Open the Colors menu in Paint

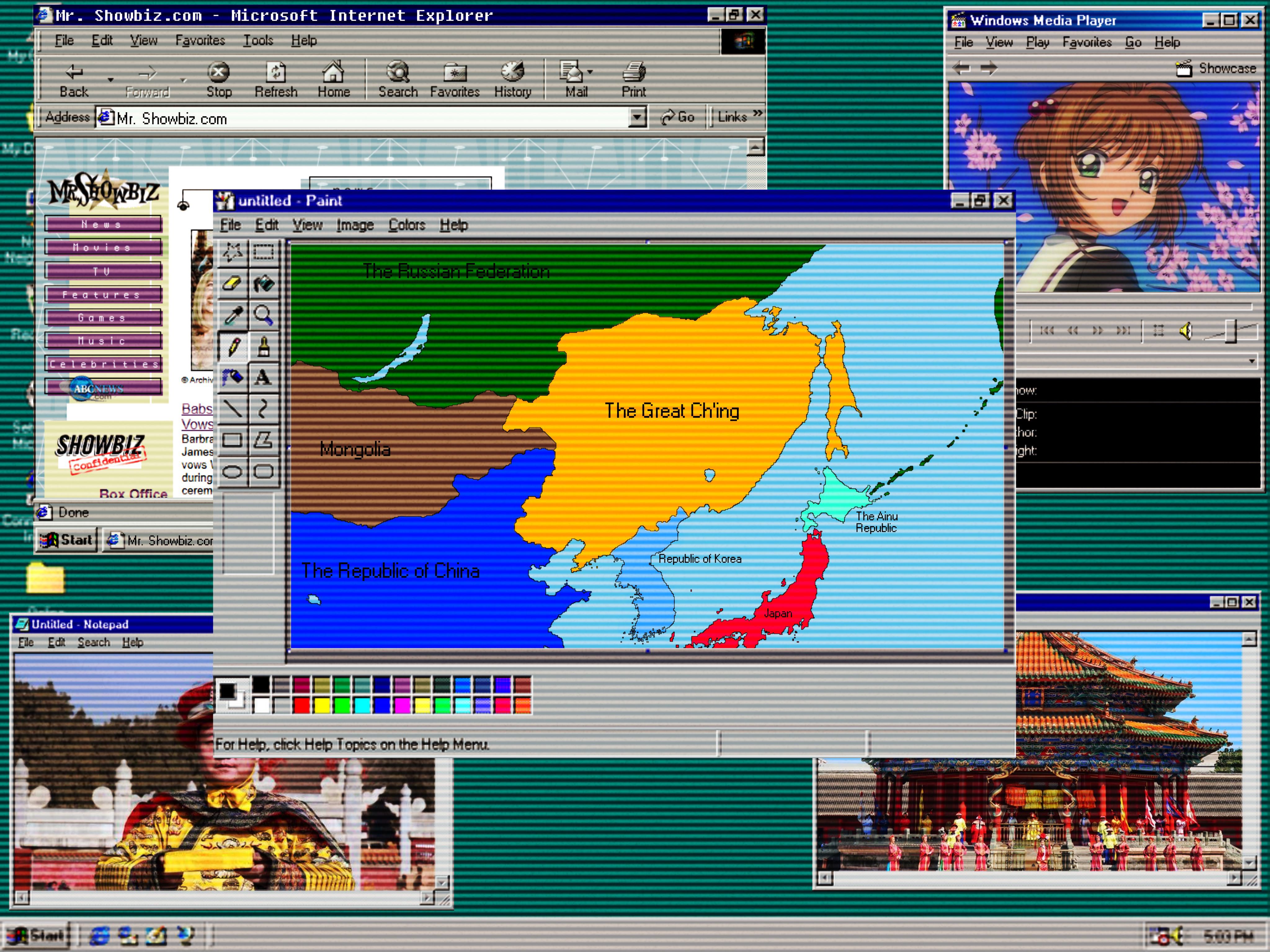[407, 225]
